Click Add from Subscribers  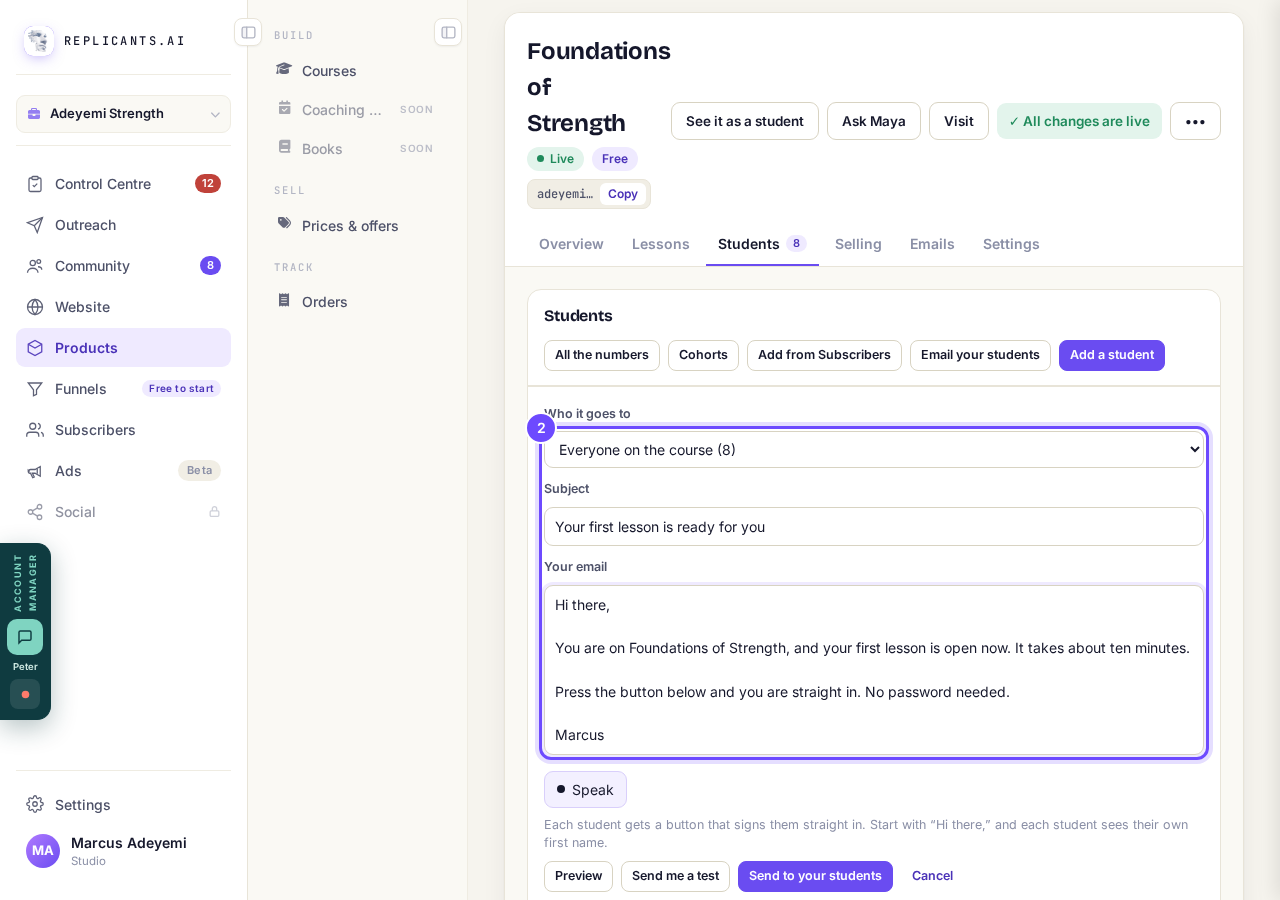pyautogui.click(x=824, y=355)
